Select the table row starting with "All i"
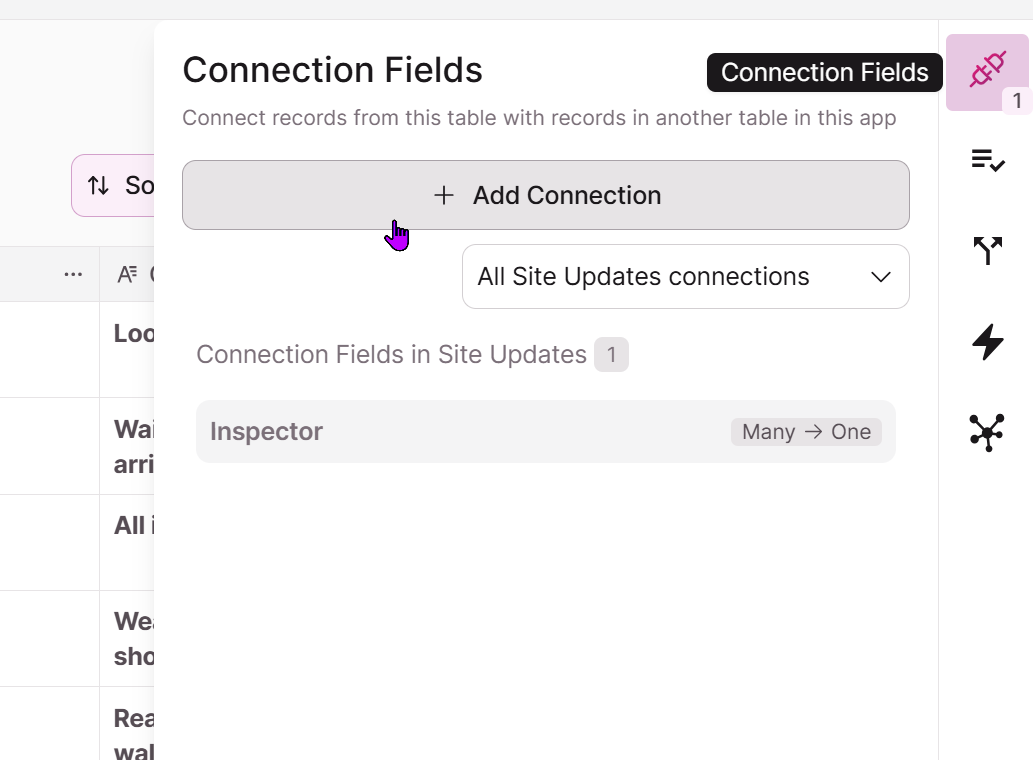 coord(77,543)
